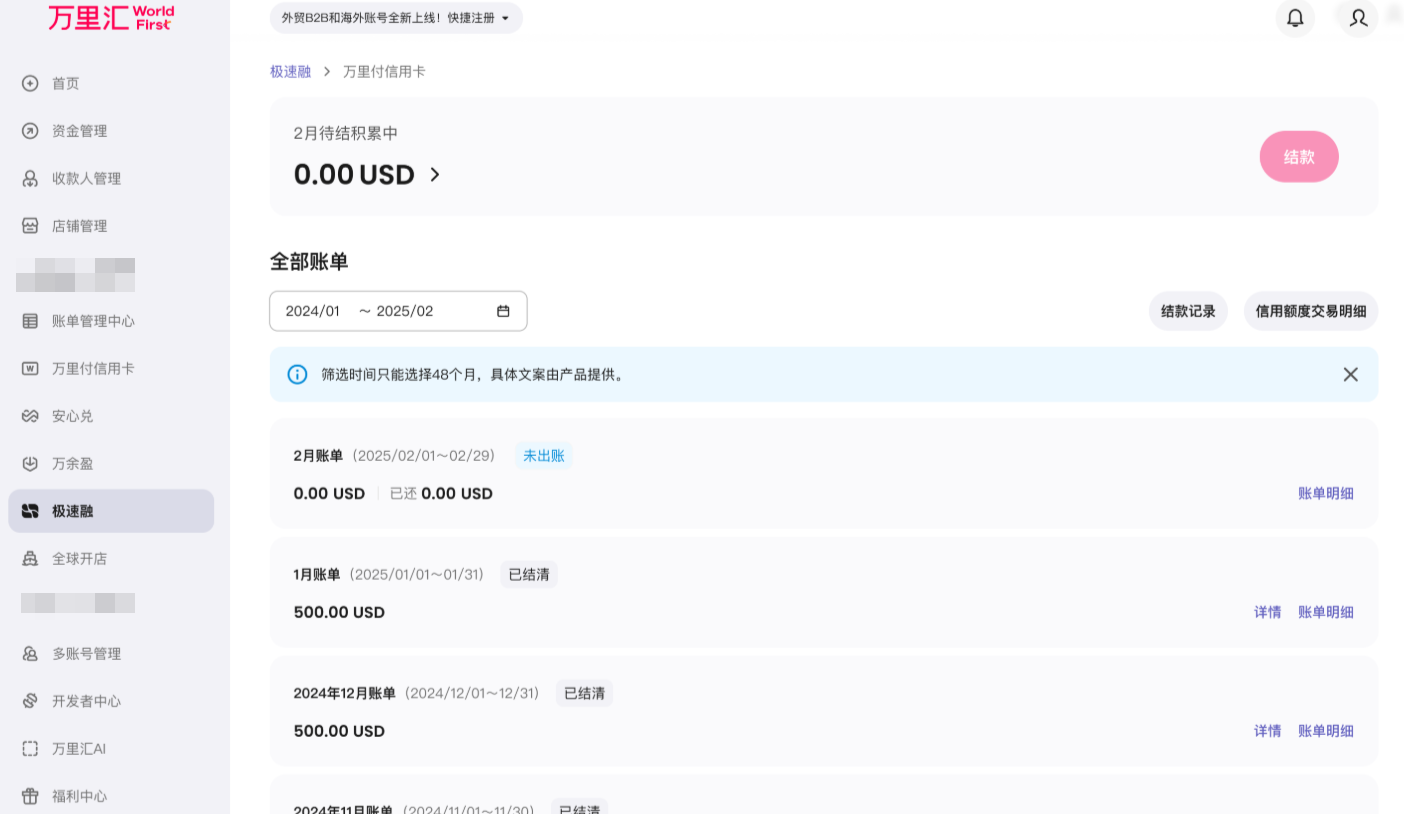
Task: Click the notification bell icon
Action: pyautogui.click(x=1295, y=18)
